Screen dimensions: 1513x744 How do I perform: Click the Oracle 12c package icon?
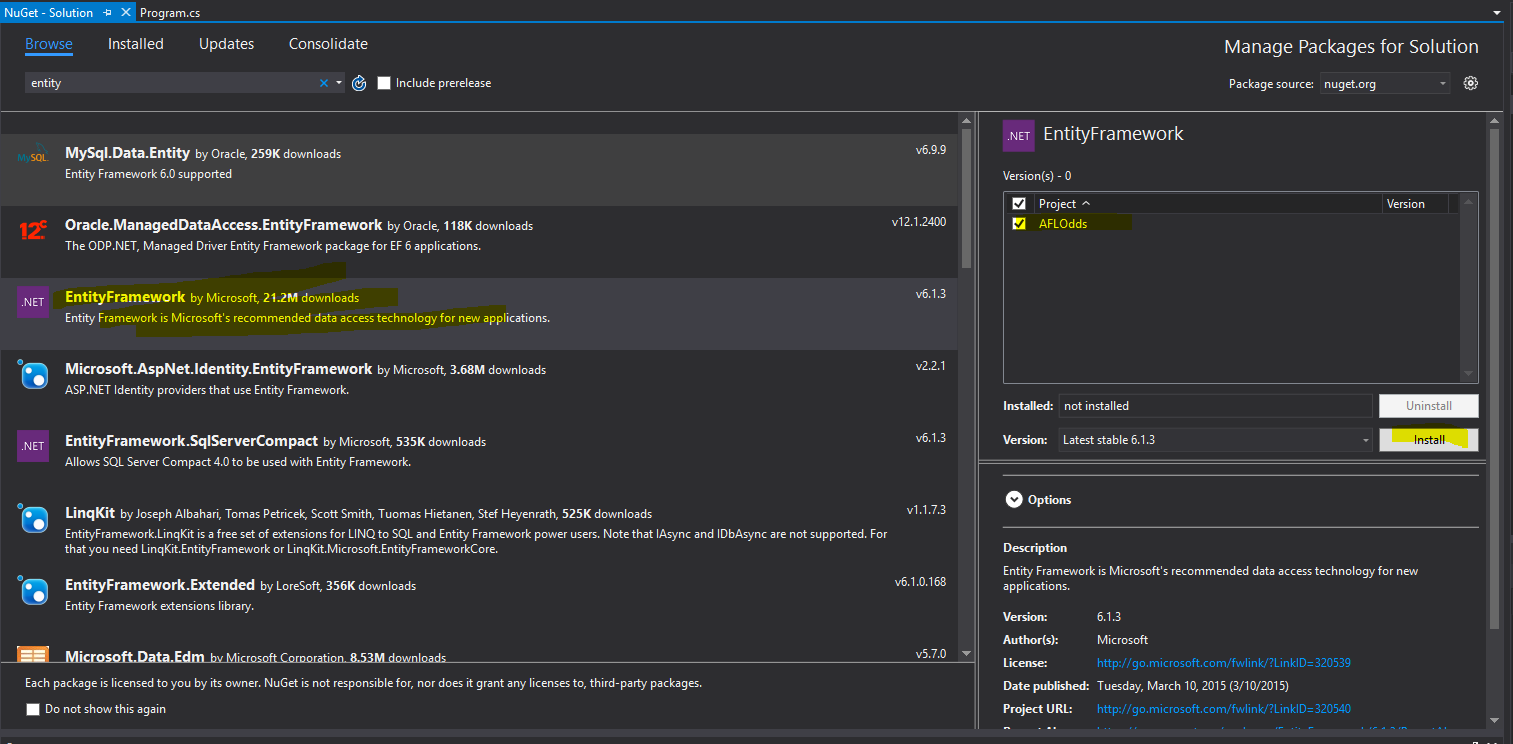[33, 230]
